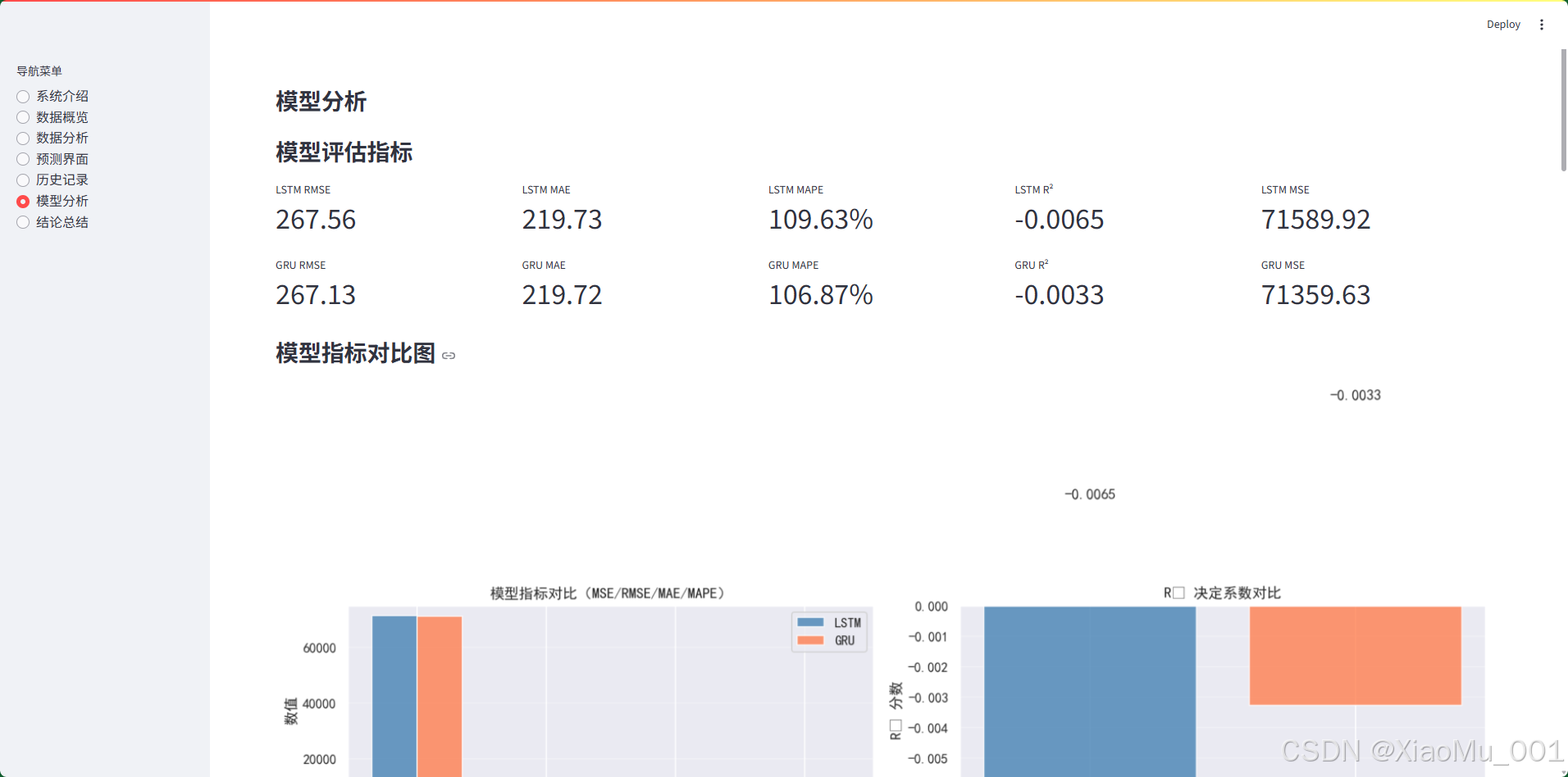Click the page vertical scrollbar
The width and height of the screenshot is (1568, 777).
click(x=1563, y=110)
